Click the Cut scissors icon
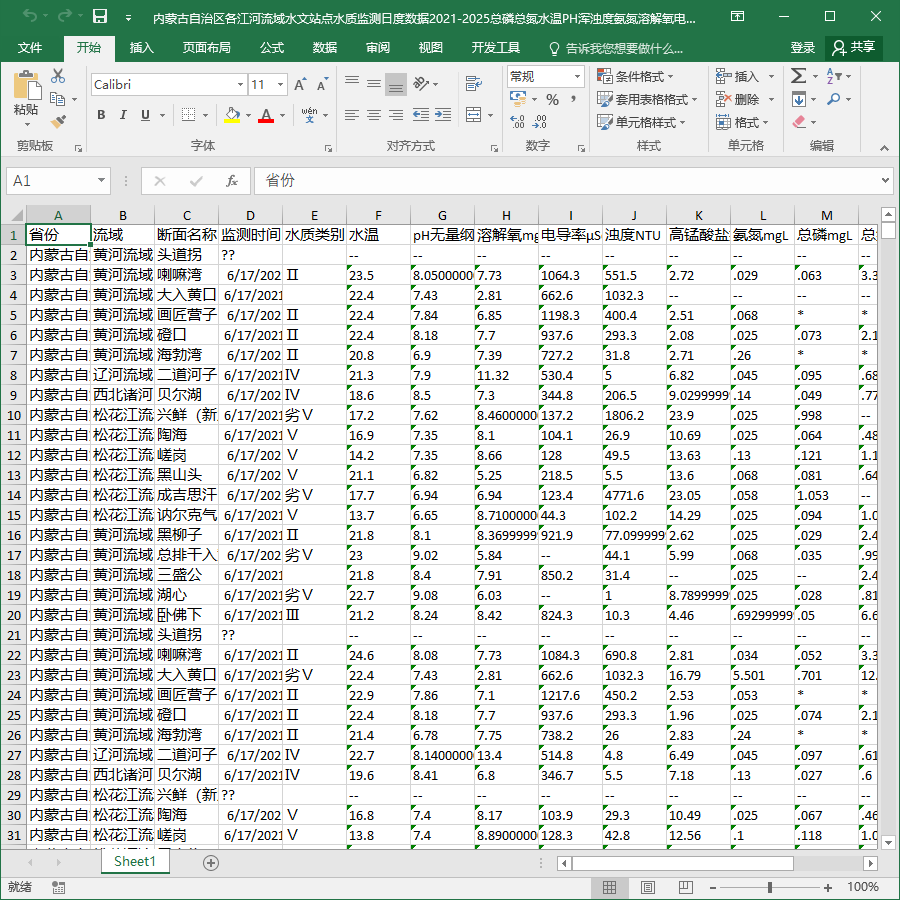This screenshot has height=900, width=900. point(58,76)
